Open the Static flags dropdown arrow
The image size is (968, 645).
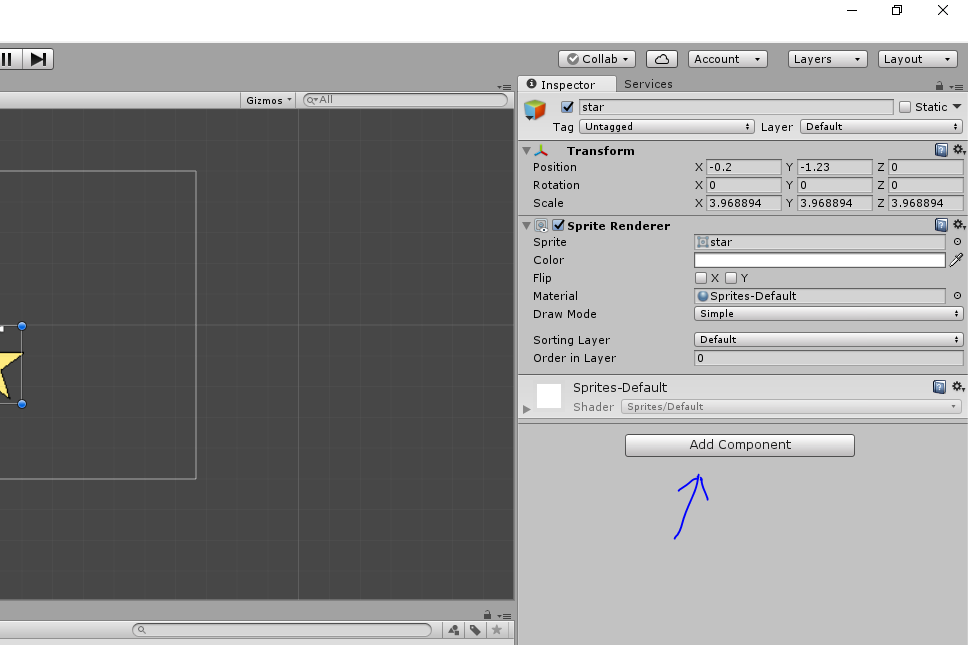pyautogui.click(x=957, y=106)
